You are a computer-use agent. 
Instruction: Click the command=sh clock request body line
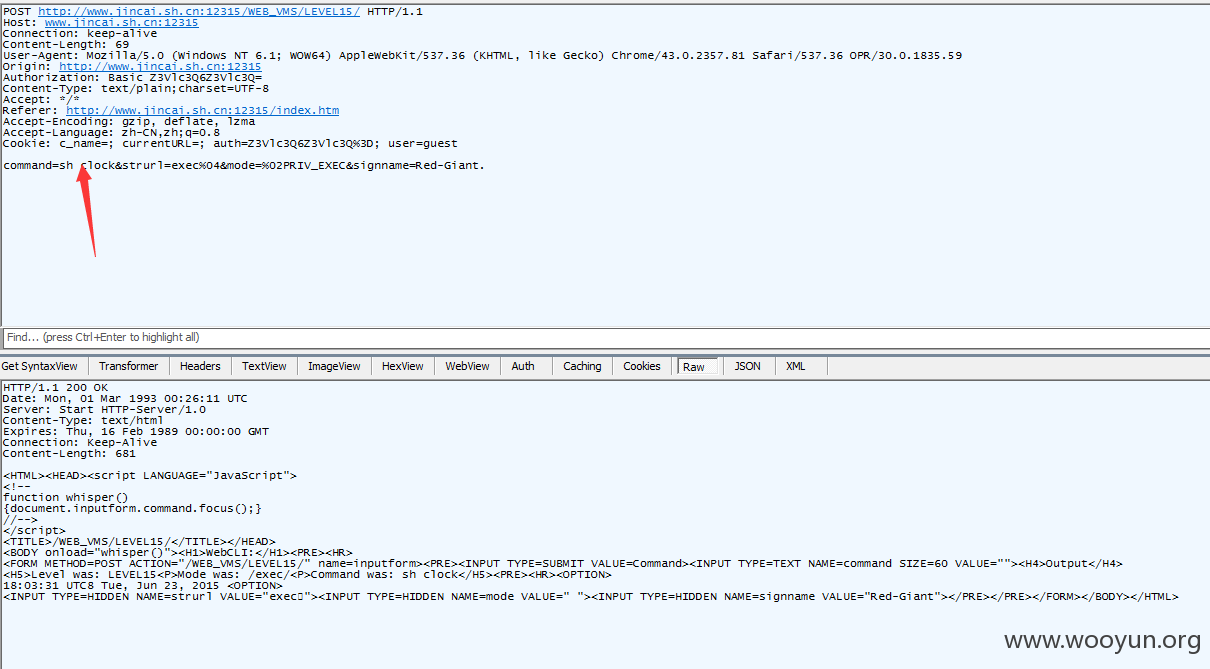click(x=243, y=165)
